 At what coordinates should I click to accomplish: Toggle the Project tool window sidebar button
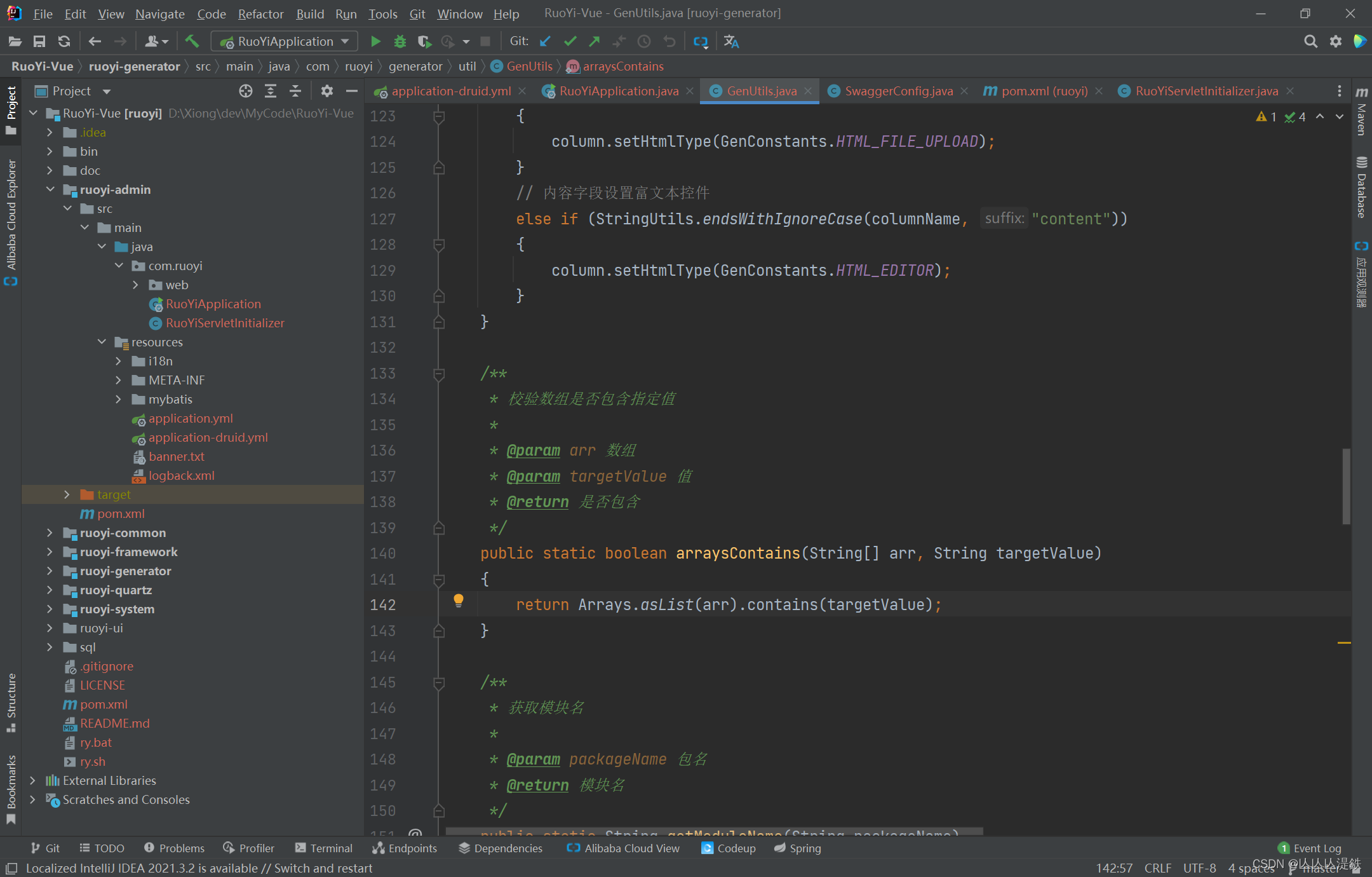[x=11, y=109]
